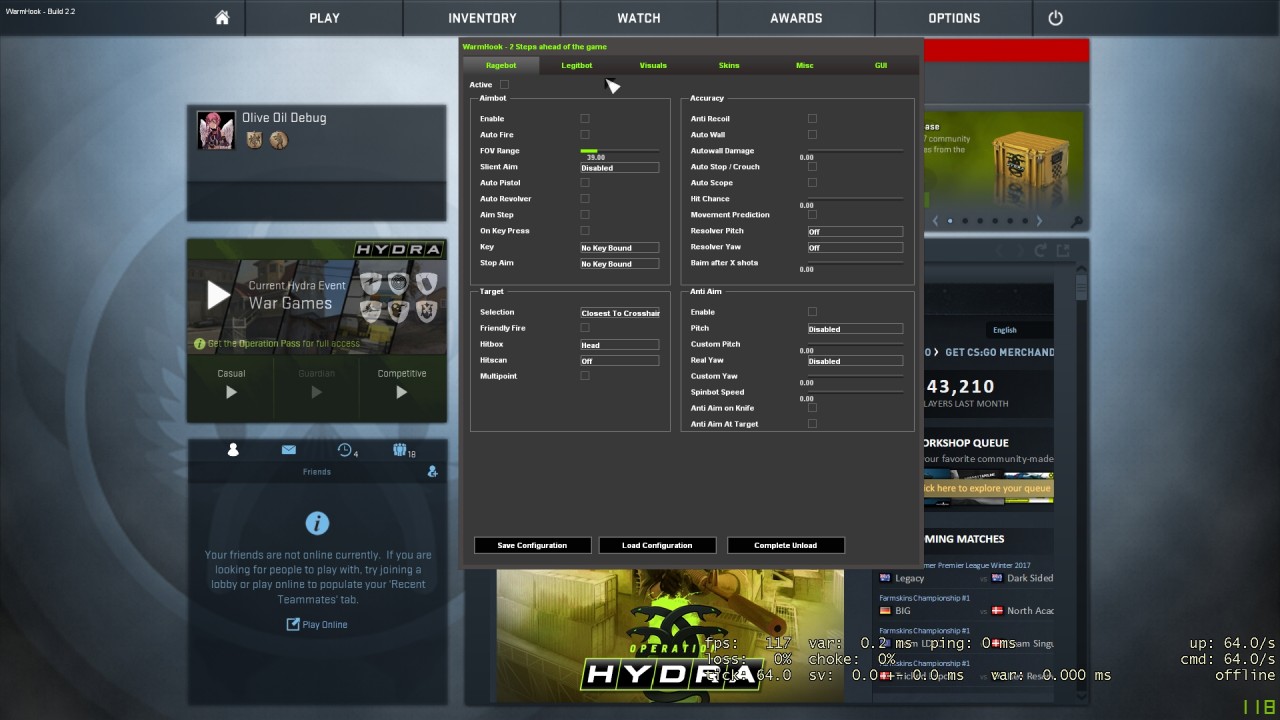The height and width of the screenshot is (720, 1280).
Task: Open the OPTIONS menu
Action: (954, 18)
